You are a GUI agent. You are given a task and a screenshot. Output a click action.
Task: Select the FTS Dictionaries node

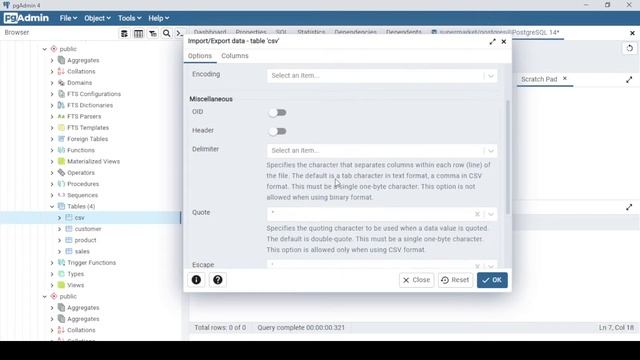[x=90, y=105]
